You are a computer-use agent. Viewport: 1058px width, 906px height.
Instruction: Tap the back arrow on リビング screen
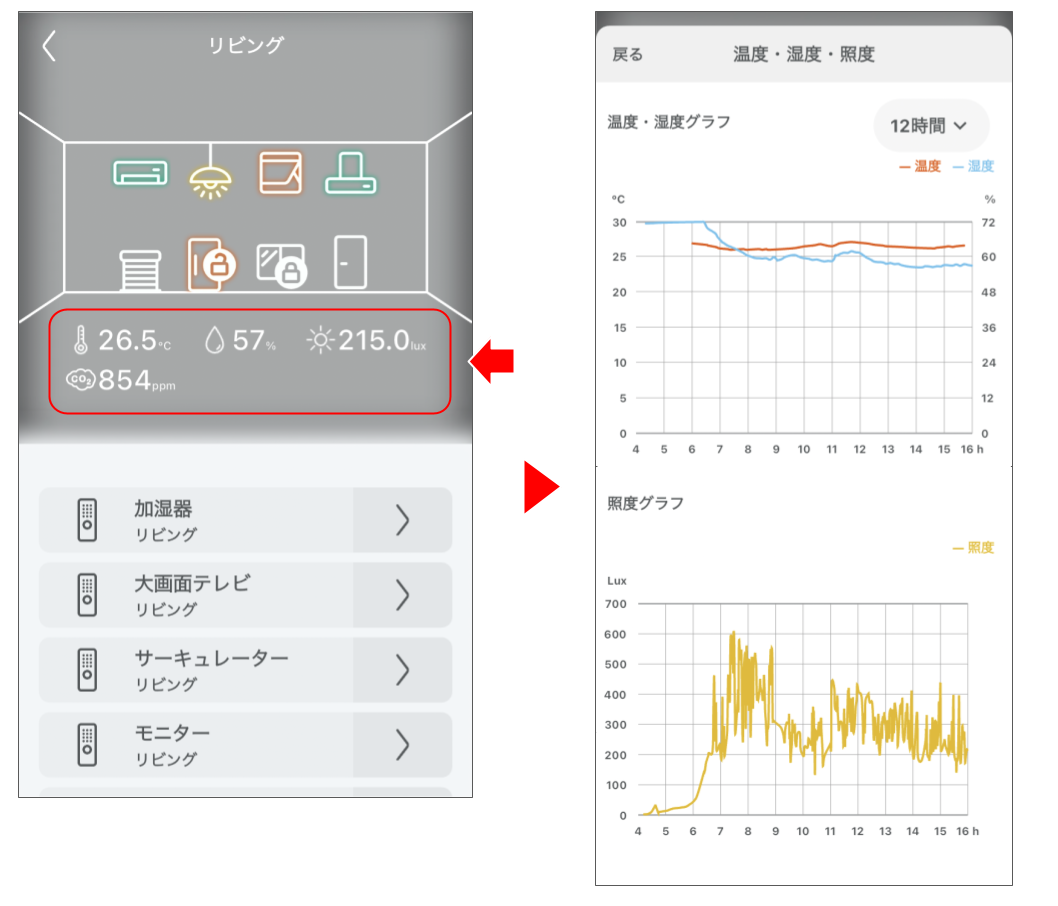(48, 45)
